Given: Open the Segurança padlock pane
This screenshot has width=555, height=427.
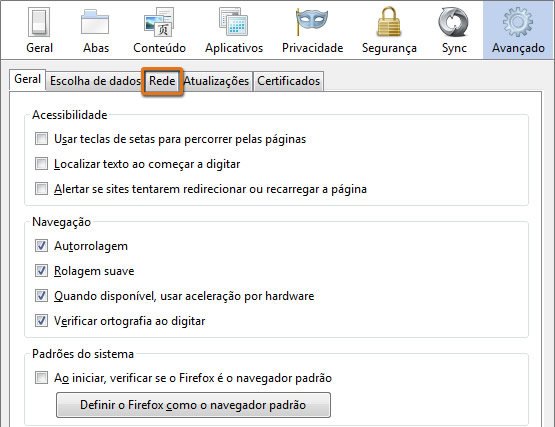Looking at the screenshot, I should pos(389,30).
